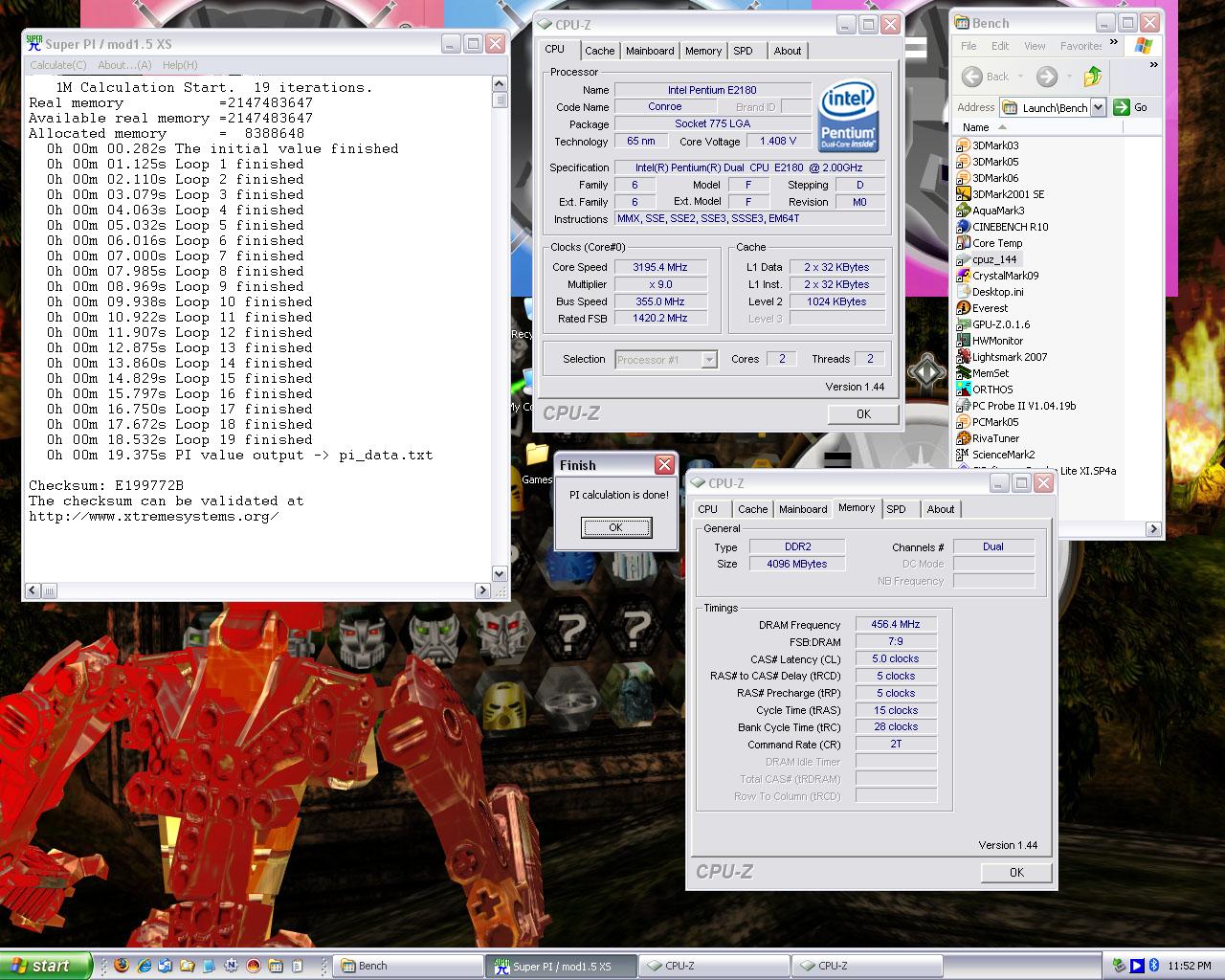Image resolution: width=1225 pixels, height=980 pixels.
Task: Select the 3DMark2001 SE shortcut icon
Action: (x=964, y=194)
